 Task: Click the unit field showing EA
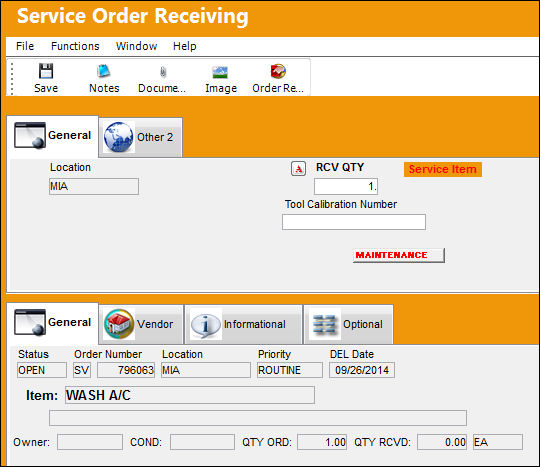click(x=498, y=442)
